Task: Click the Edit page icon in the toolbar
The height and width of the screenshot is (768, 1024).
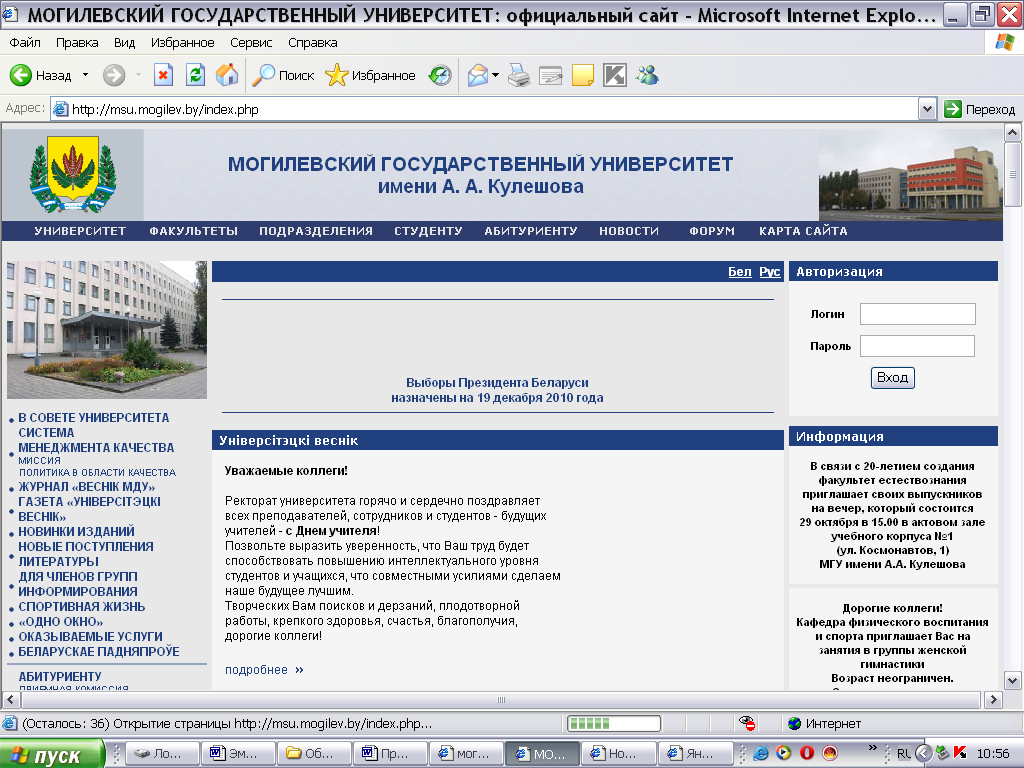Action: tap(551, 76)
